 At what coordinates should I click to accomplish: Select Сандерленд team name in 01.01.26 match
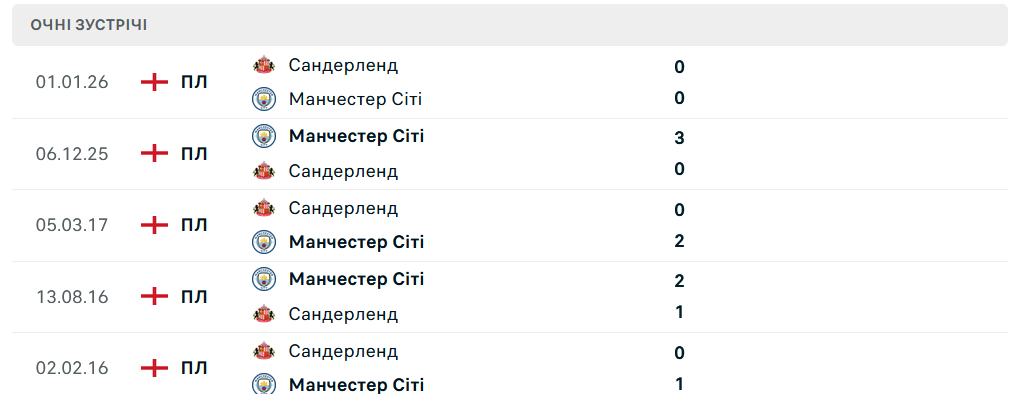pos(343,65)
